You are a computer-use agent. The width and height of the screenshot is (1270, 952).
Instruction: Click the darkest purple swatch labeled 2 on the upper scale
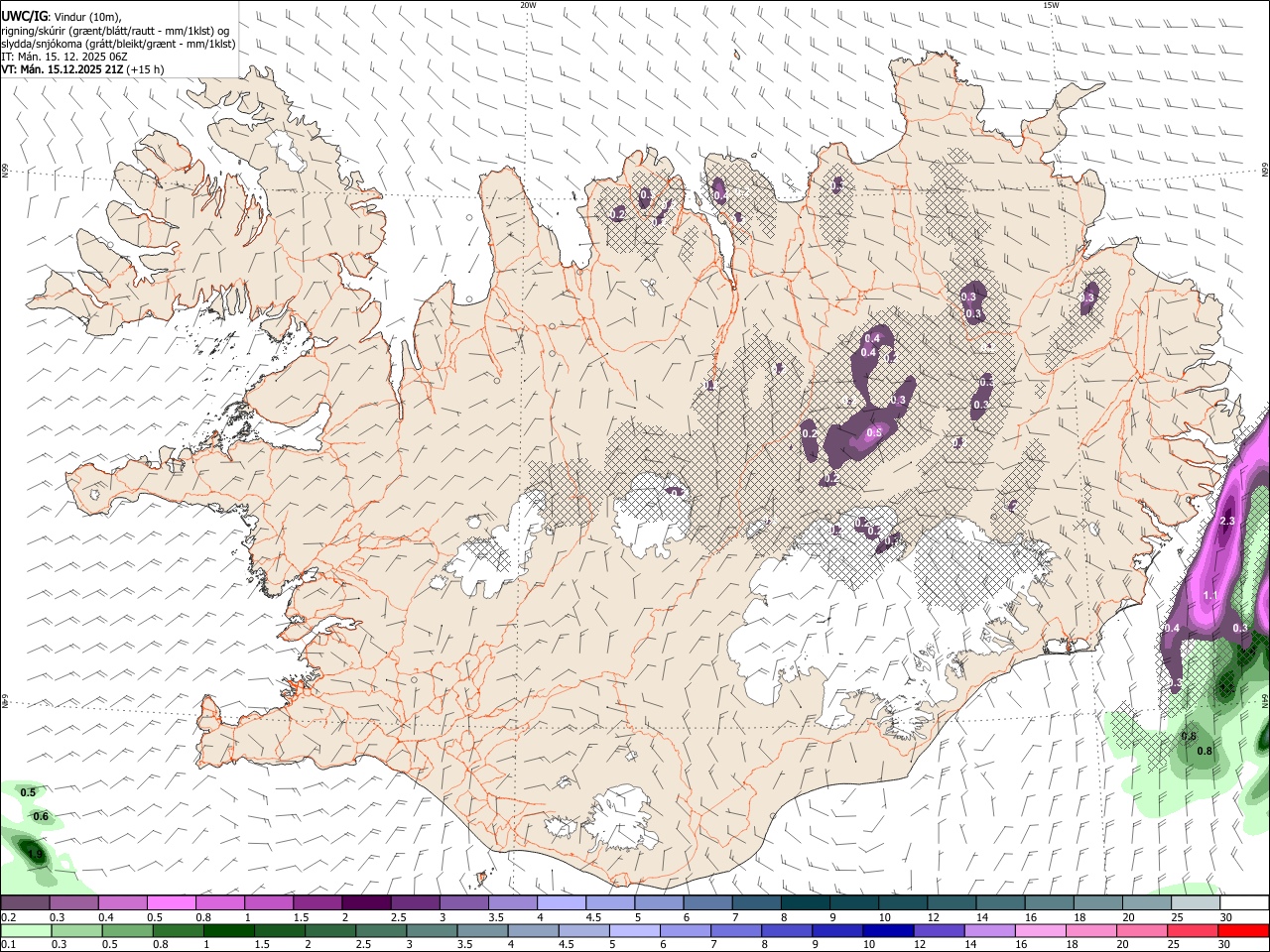pyautogui.click(x=365, y=902)
